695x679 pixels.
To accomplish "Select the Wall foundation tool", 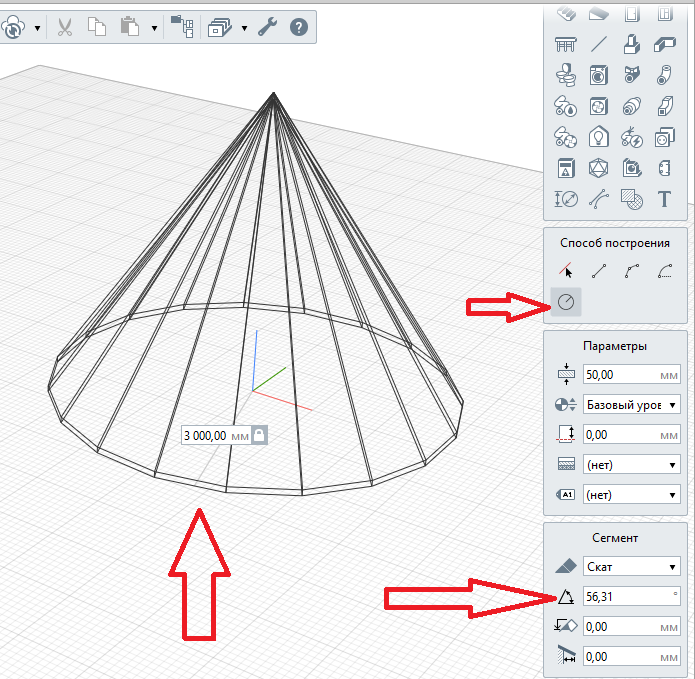I will click(665, 44).
